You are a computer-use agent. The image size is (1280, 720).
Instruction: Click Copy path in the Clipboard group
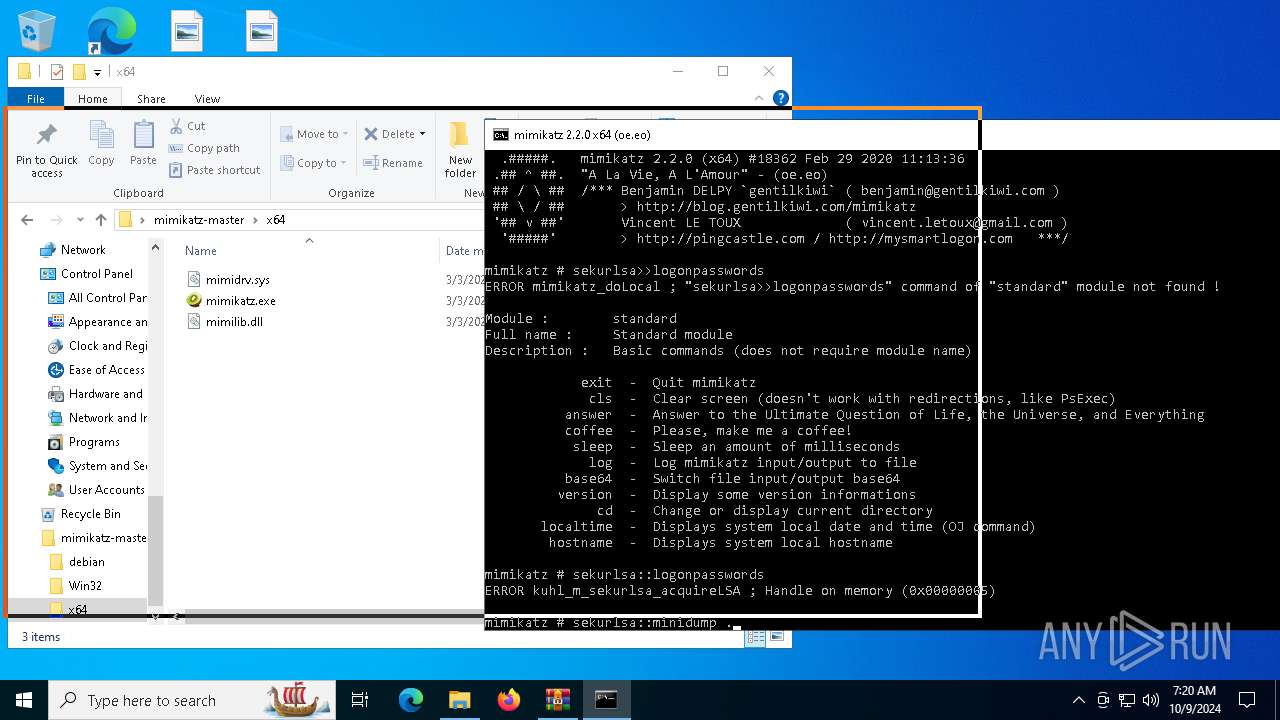coord(204,148)
